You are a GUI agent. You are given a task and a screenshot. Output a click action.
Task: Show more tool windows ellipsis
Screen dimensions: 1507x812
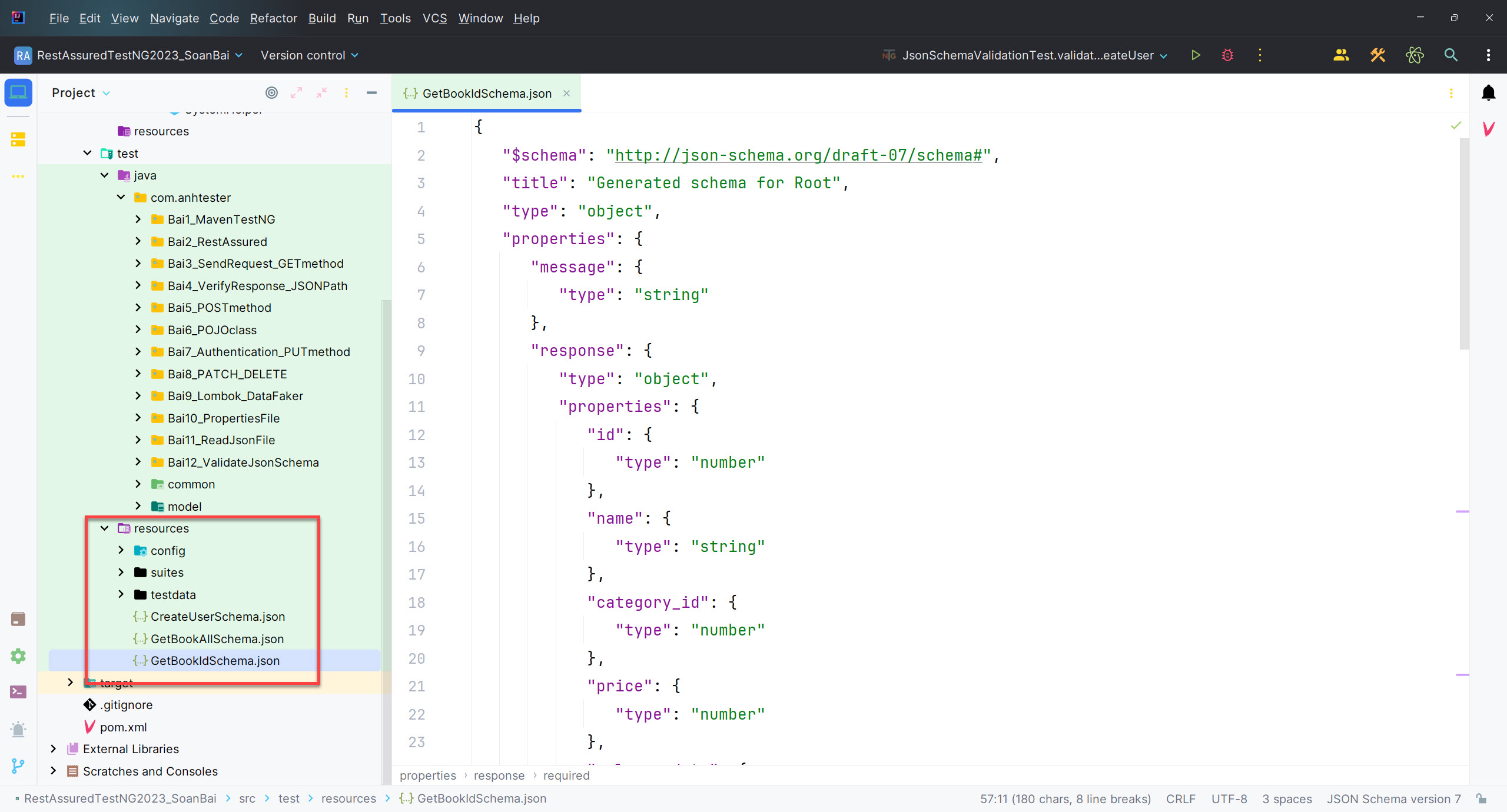[x=18, y=176]
